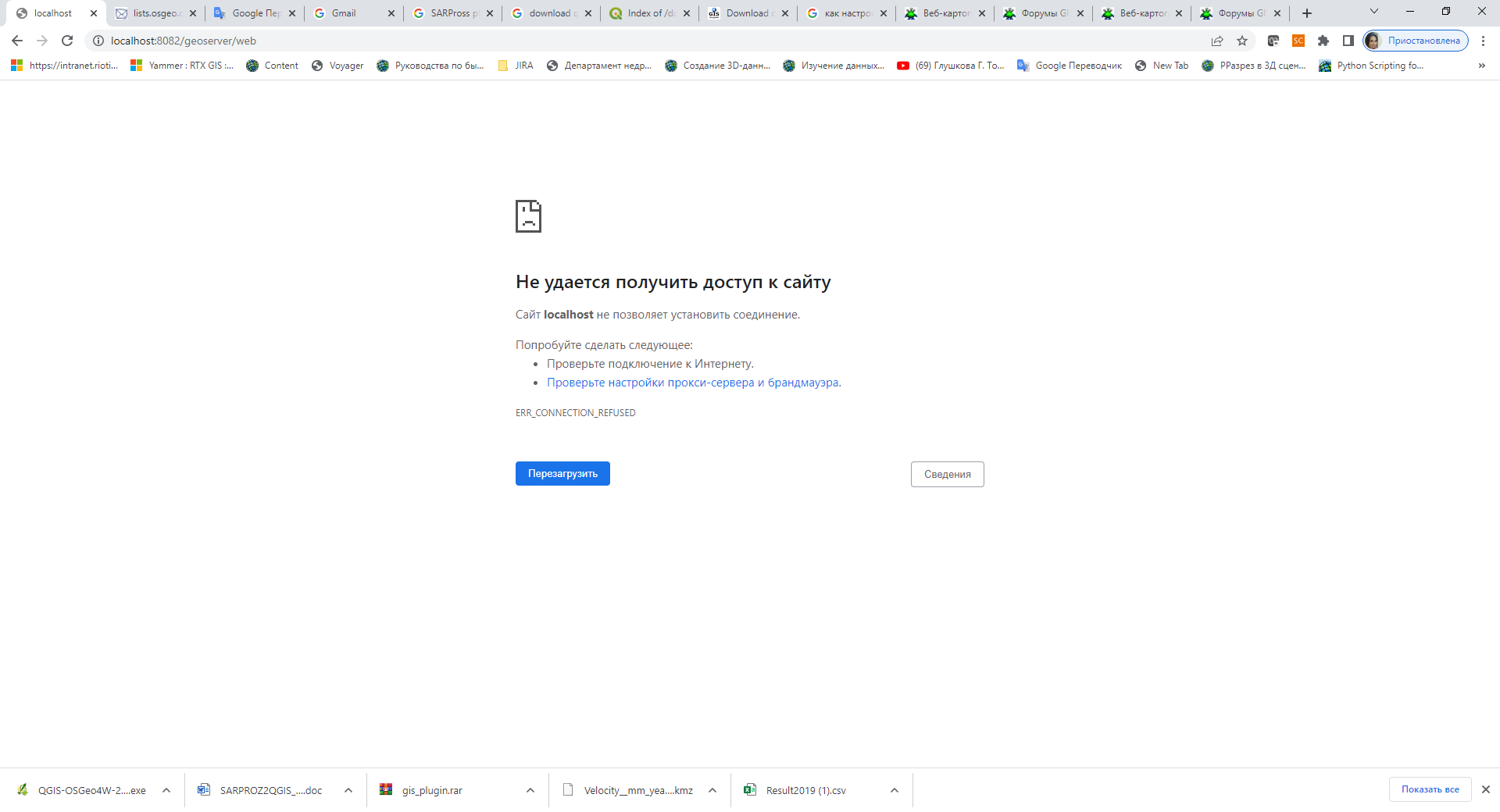
Task: Click the Сведения button
Action: (x=947, y=474)
